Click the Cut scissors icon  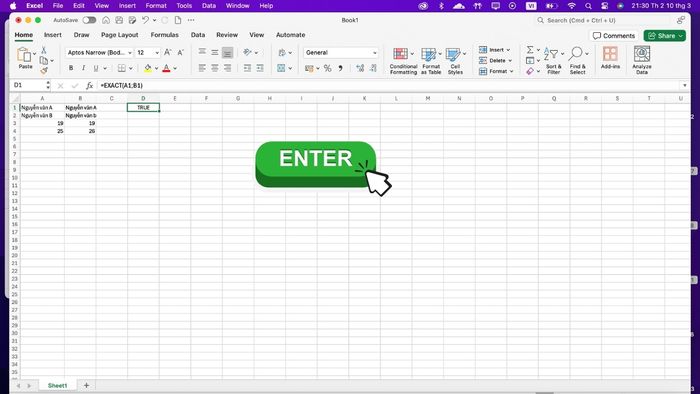(44, 50)
